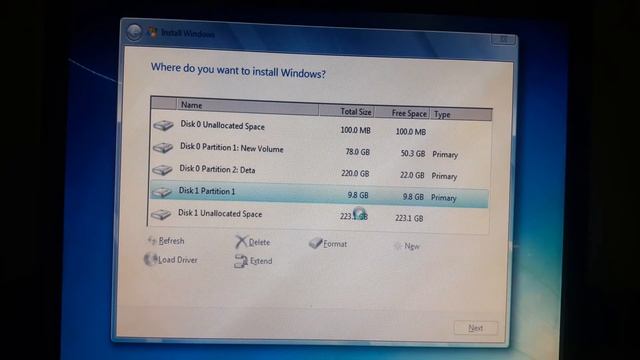Select row Disk 0 Partition 2: Deta

[319, 172]
